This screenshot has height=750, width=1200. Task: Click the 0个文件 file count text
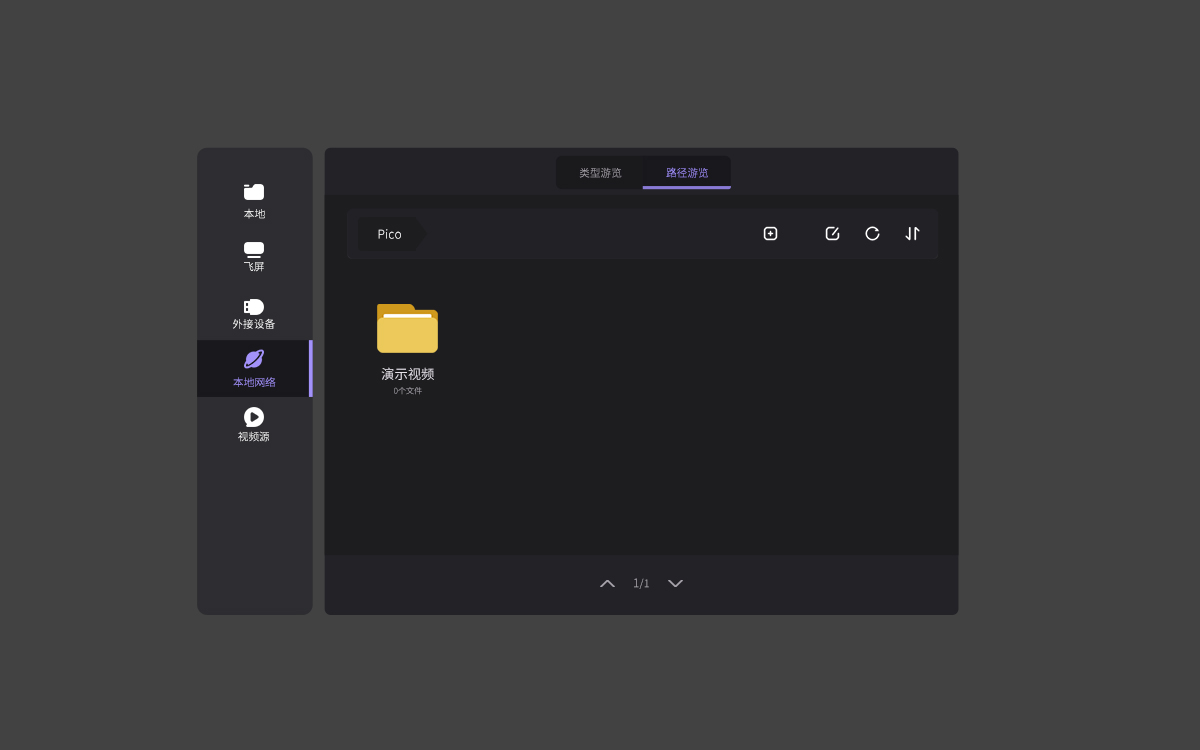coord(407,391)
